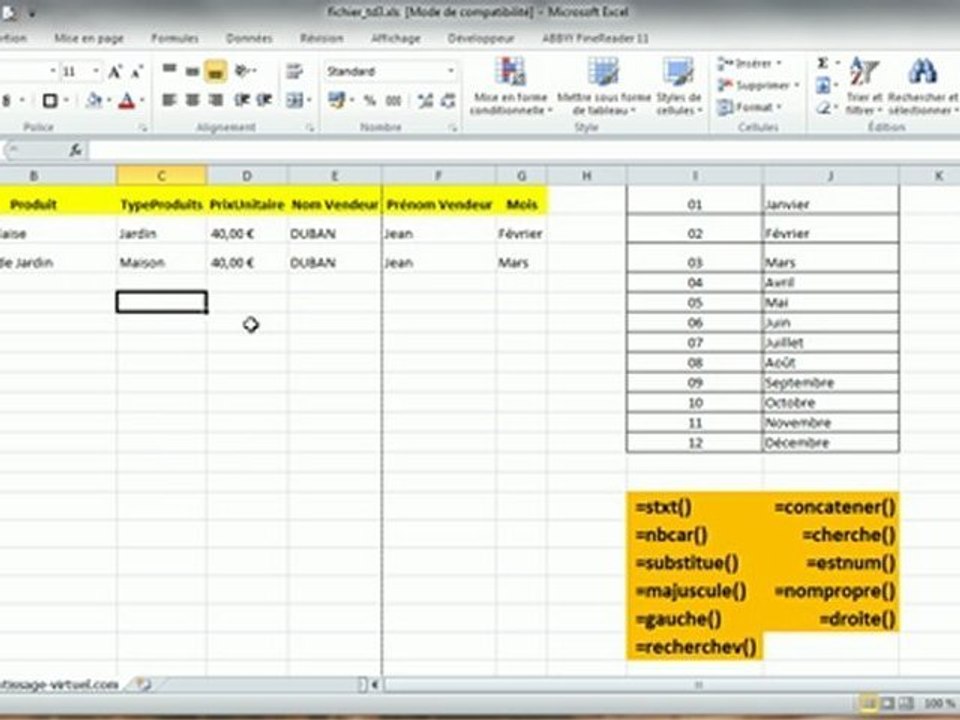The width and height of the screenshot is (960, 720).
Task: Open the font size 11 dropdown
Action: point(96,72)
